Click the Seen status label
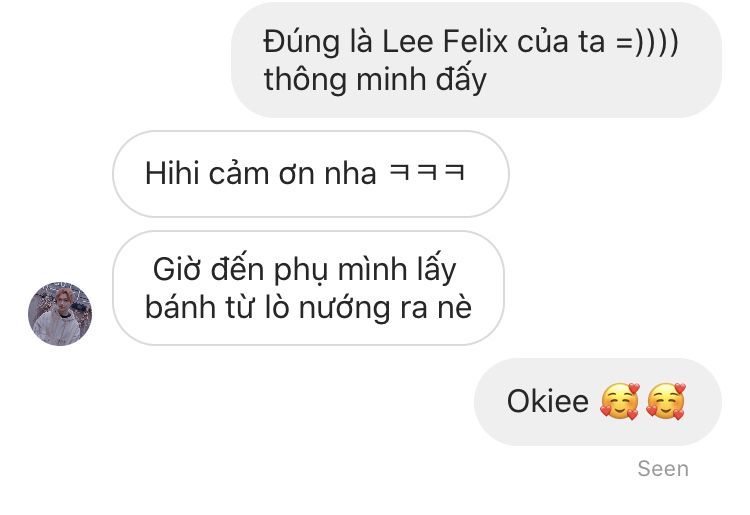Screen dimensions: 750x515 point(663,469)
